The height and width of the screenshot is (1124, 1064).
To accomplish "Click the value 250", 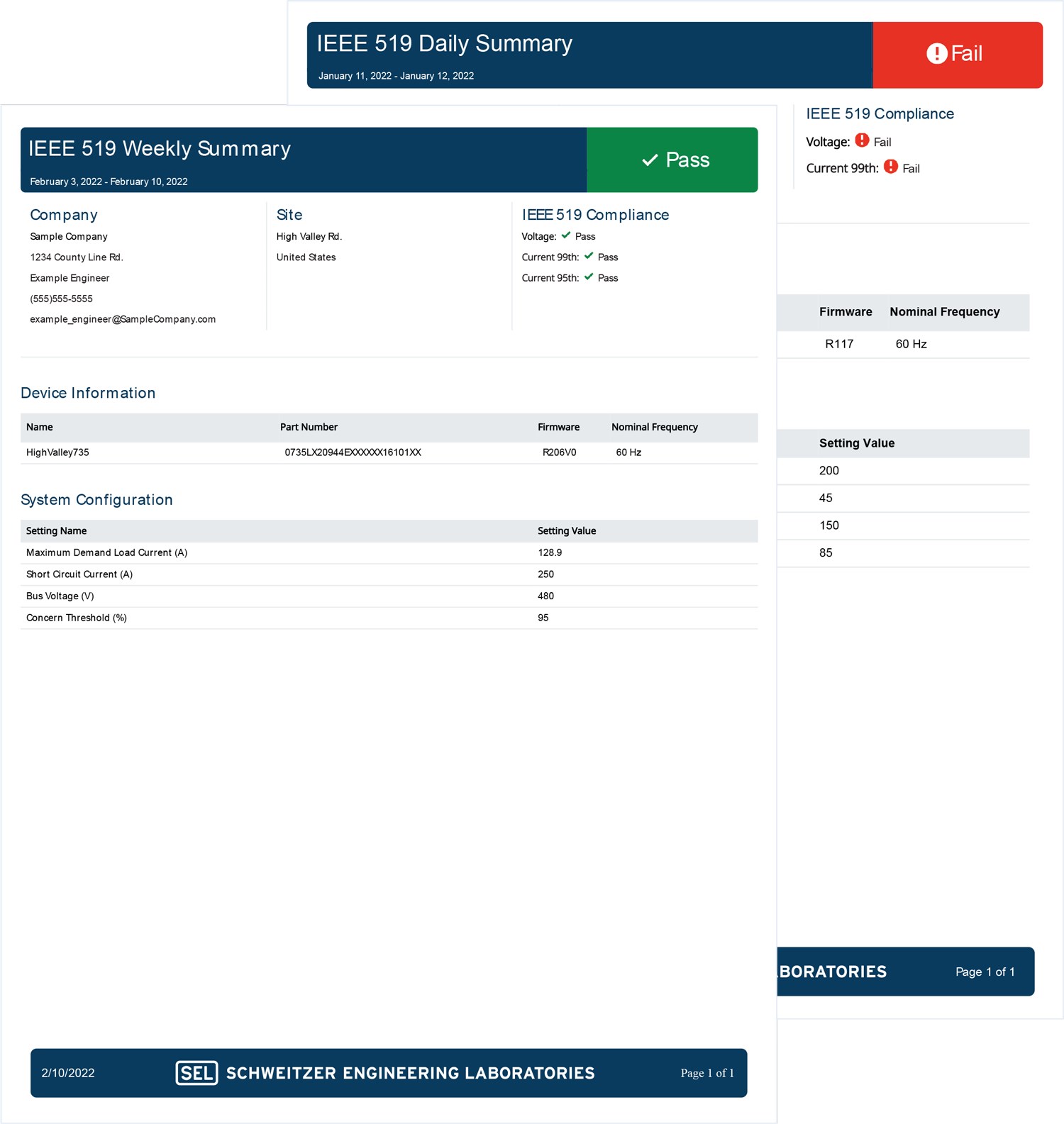I will pyautogui.click(x=545, y=574).
